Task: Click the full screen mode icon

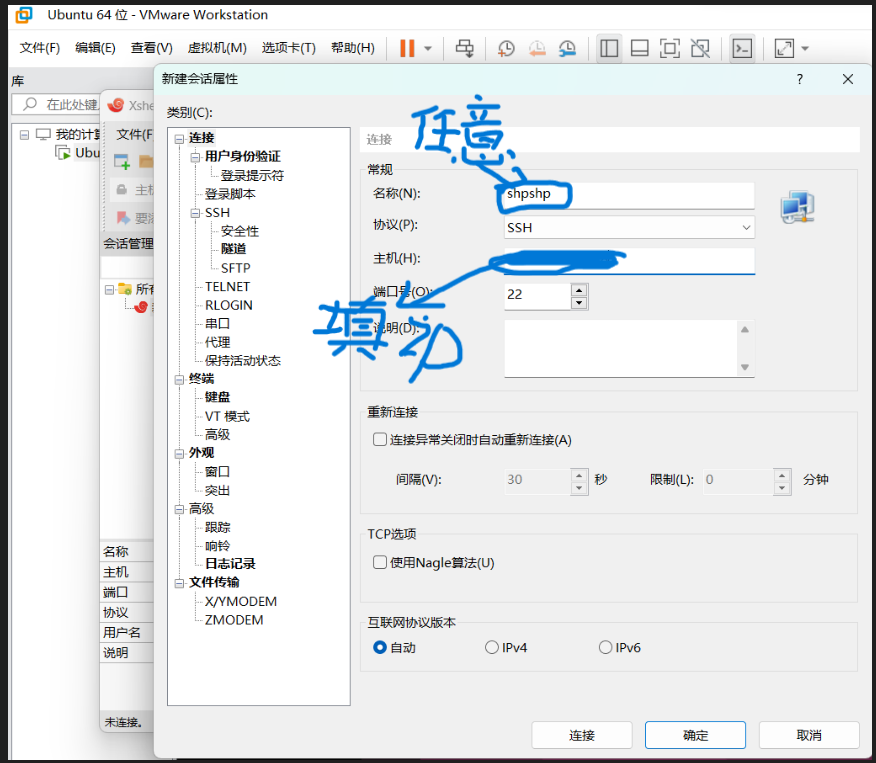Action: (670, 49)
